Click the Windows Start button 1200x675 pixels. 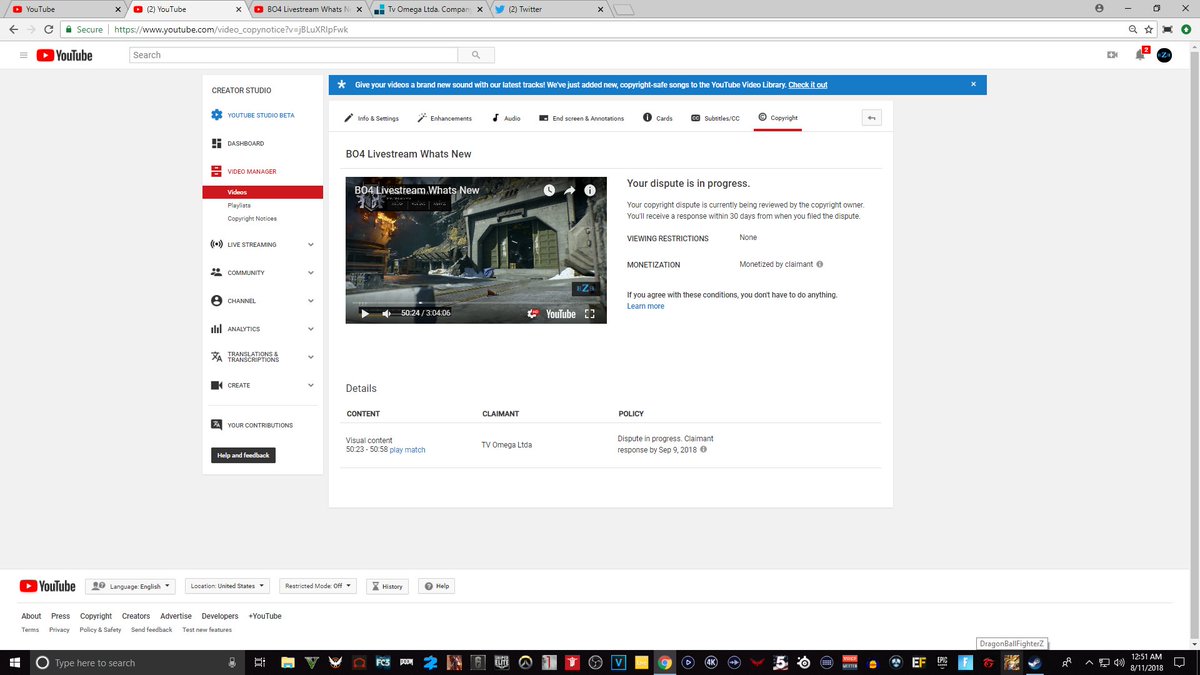(x=15, y=662)
